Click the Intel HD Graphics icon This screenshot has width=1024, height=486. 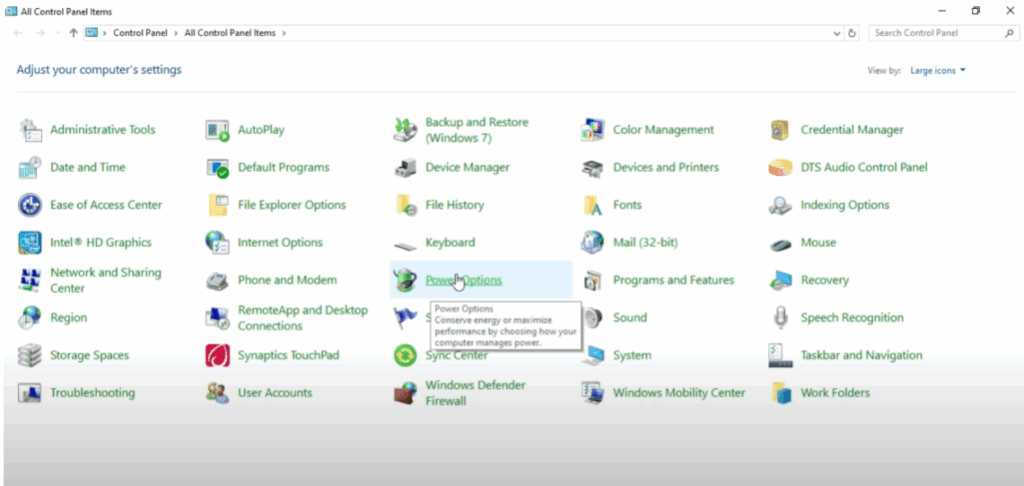[30, 242]
